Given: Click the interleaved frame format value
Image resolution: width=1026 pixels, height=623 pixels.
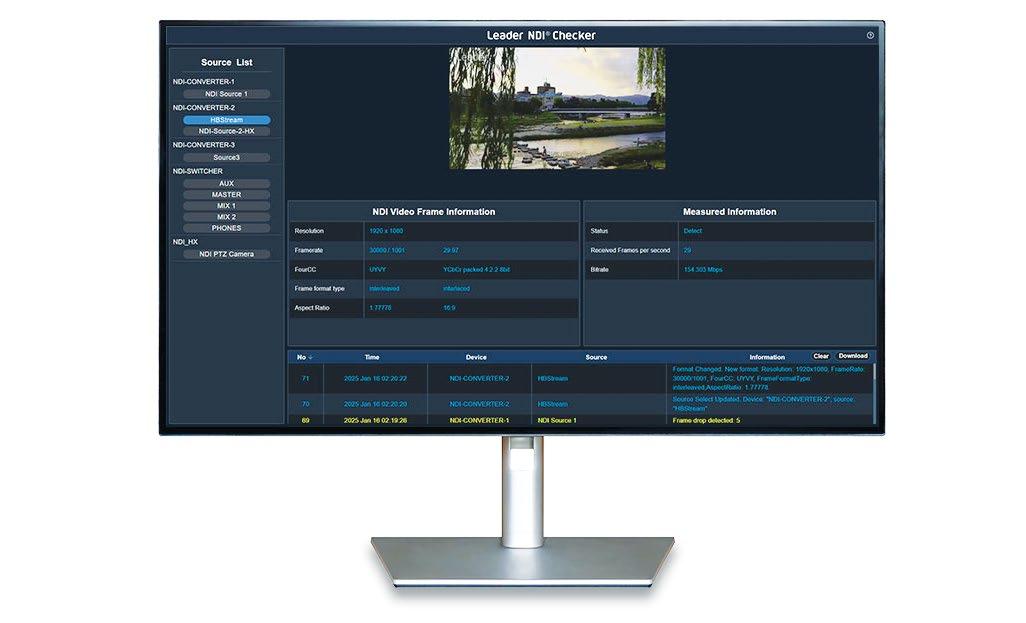Looking at the screenshot, I should [x=384, y=289].
